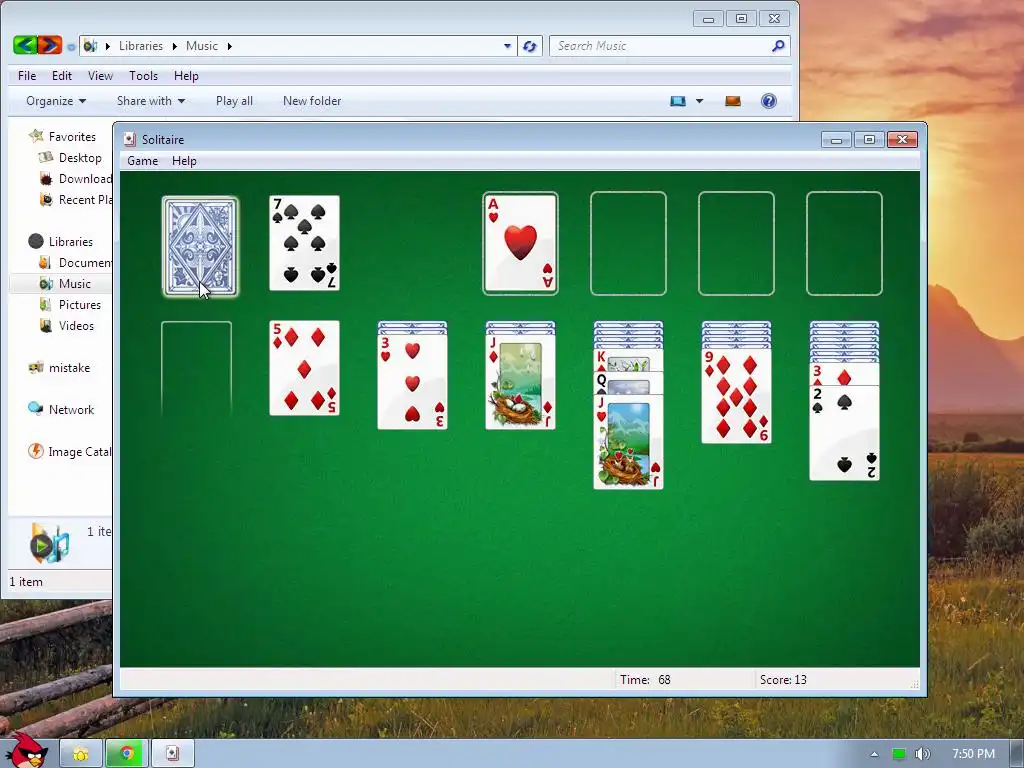Click the Forward arrow in explorer
This screenshot has height=768, width=1024.
click(x=50, y=45)
